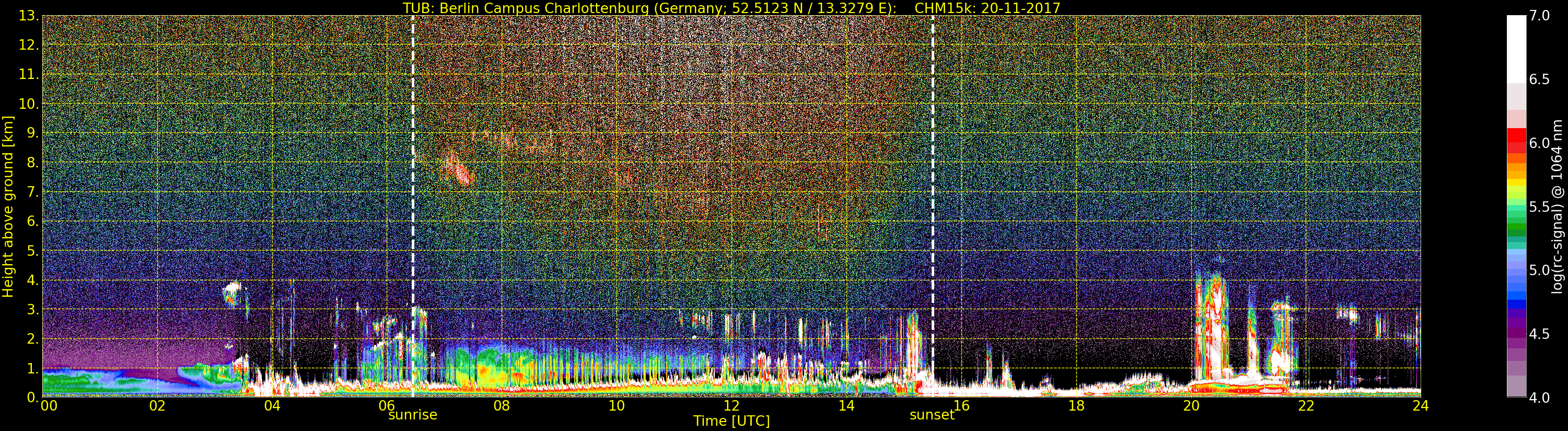Viewport: 1568px width, 431px height.
Task: Click the 'sunset' label below the axis
Action: pyautogui.click(x=931, y=415)
